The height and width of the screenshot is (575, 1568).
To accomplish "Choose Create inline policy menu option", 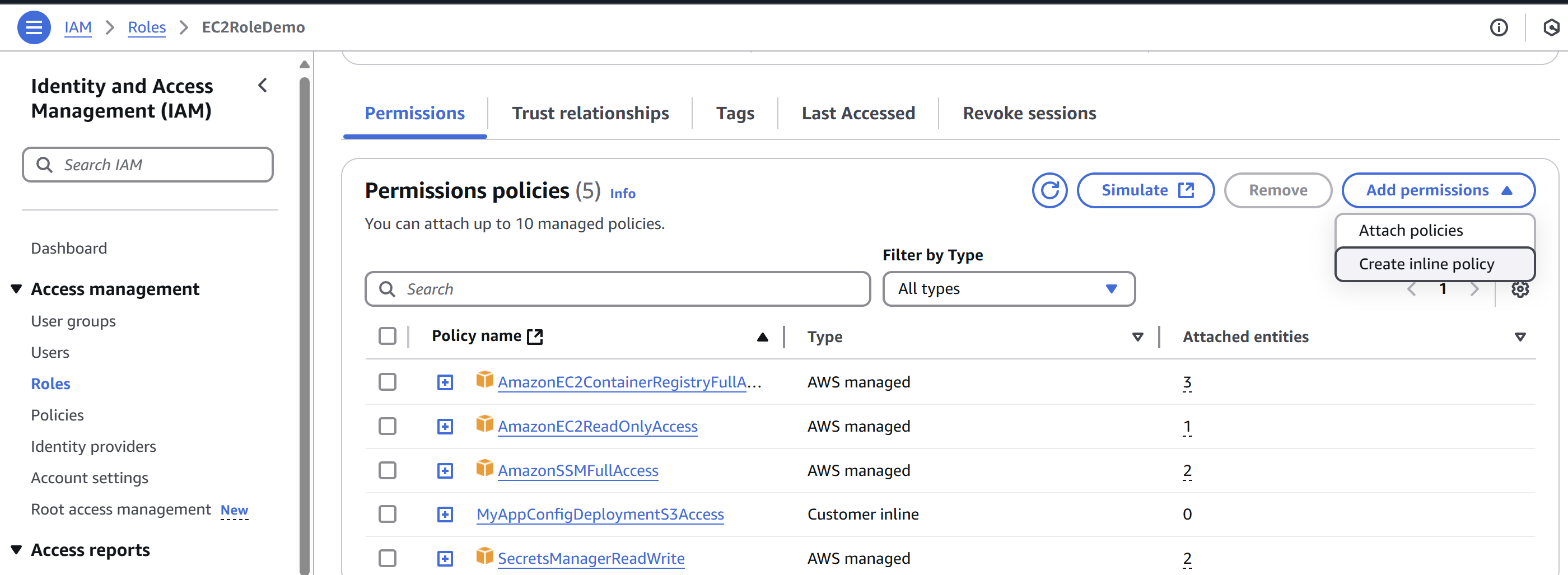I will [x=1426, y=264].
